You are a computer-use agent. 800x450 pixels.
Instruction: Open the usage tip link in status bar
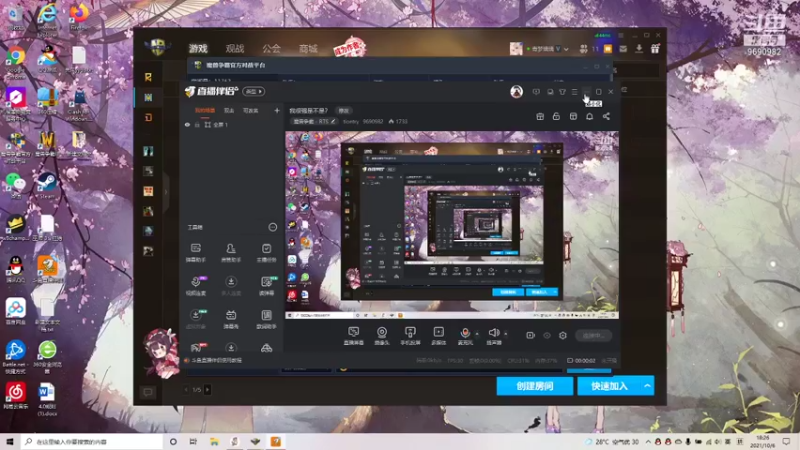(216, 360)
